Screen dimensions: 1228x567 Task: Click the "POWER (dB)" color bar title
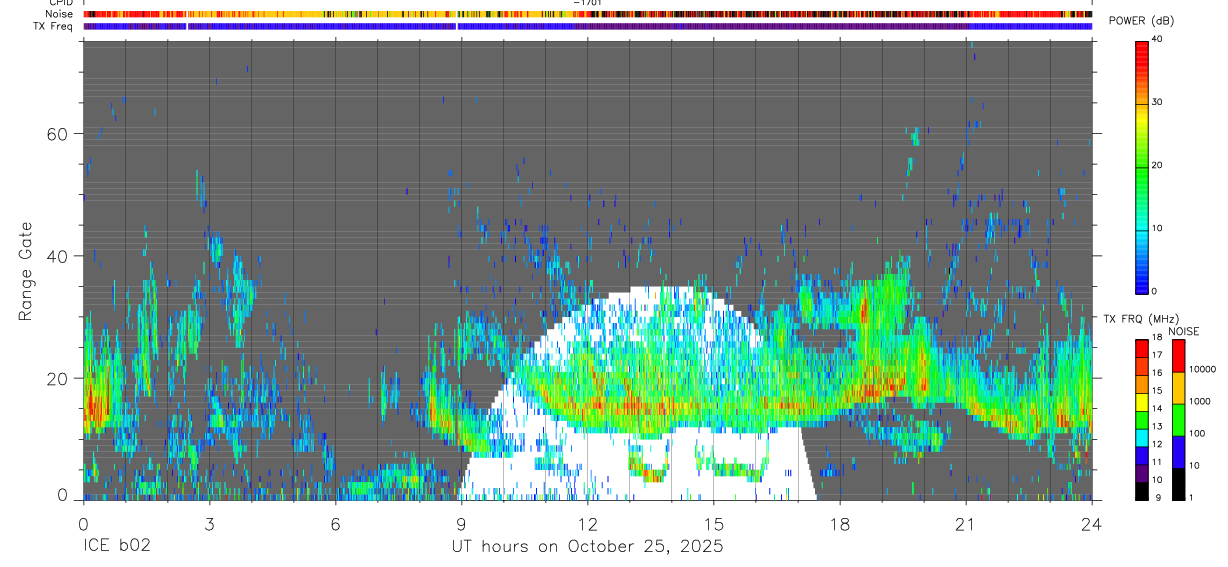[x=1141, y=22]
